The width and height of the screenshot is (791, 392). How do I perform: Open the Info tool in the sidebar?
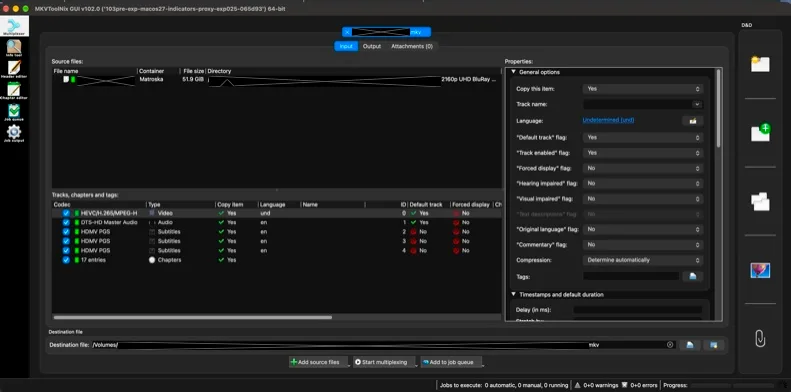point(14,47)
